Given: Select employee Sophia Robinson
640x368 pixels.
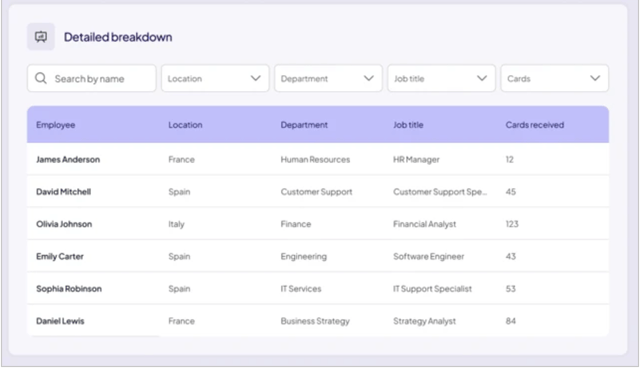Looking at the screenshot, I should [69, 289].
